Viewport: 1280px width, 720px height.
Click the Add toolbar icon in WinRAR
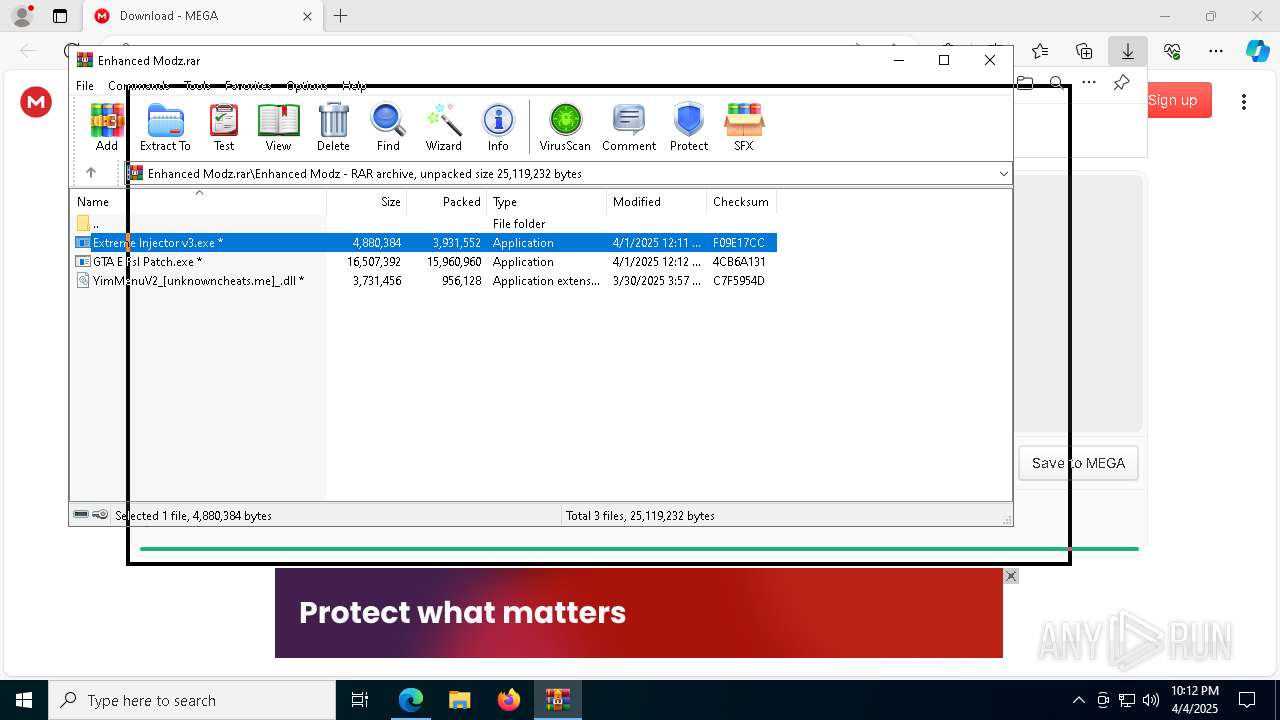[x=107, y=127]
